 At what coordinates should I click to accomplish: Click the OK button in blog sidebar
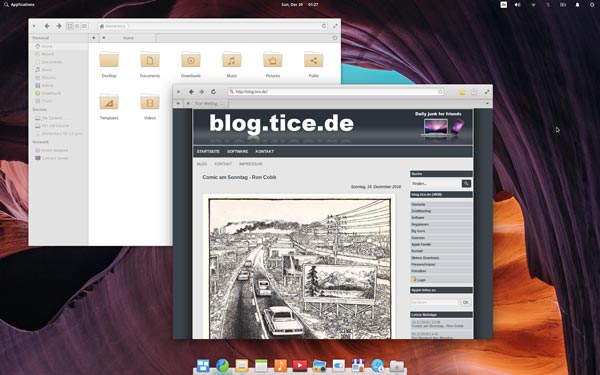point(465,302)
